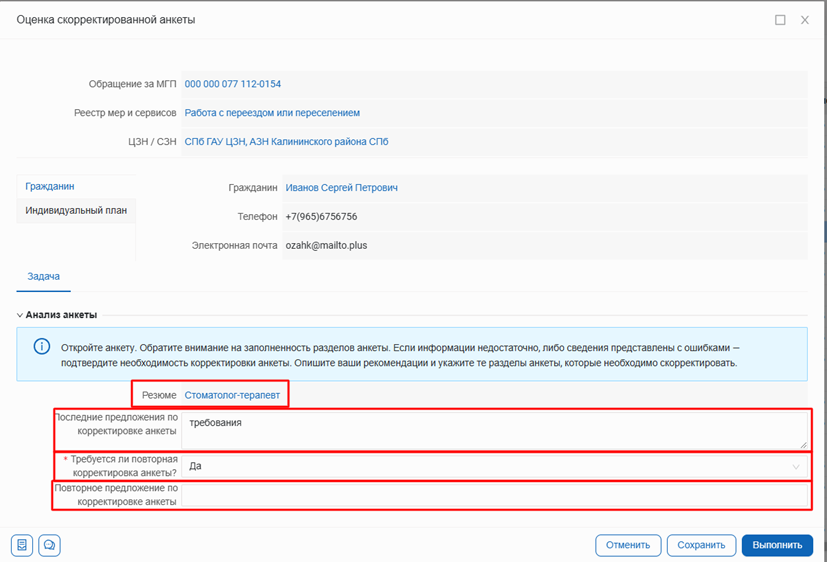Viewport: 827px width, 562px height.
Task: Click the info icon in the blue notice
Action: (42, 347)
